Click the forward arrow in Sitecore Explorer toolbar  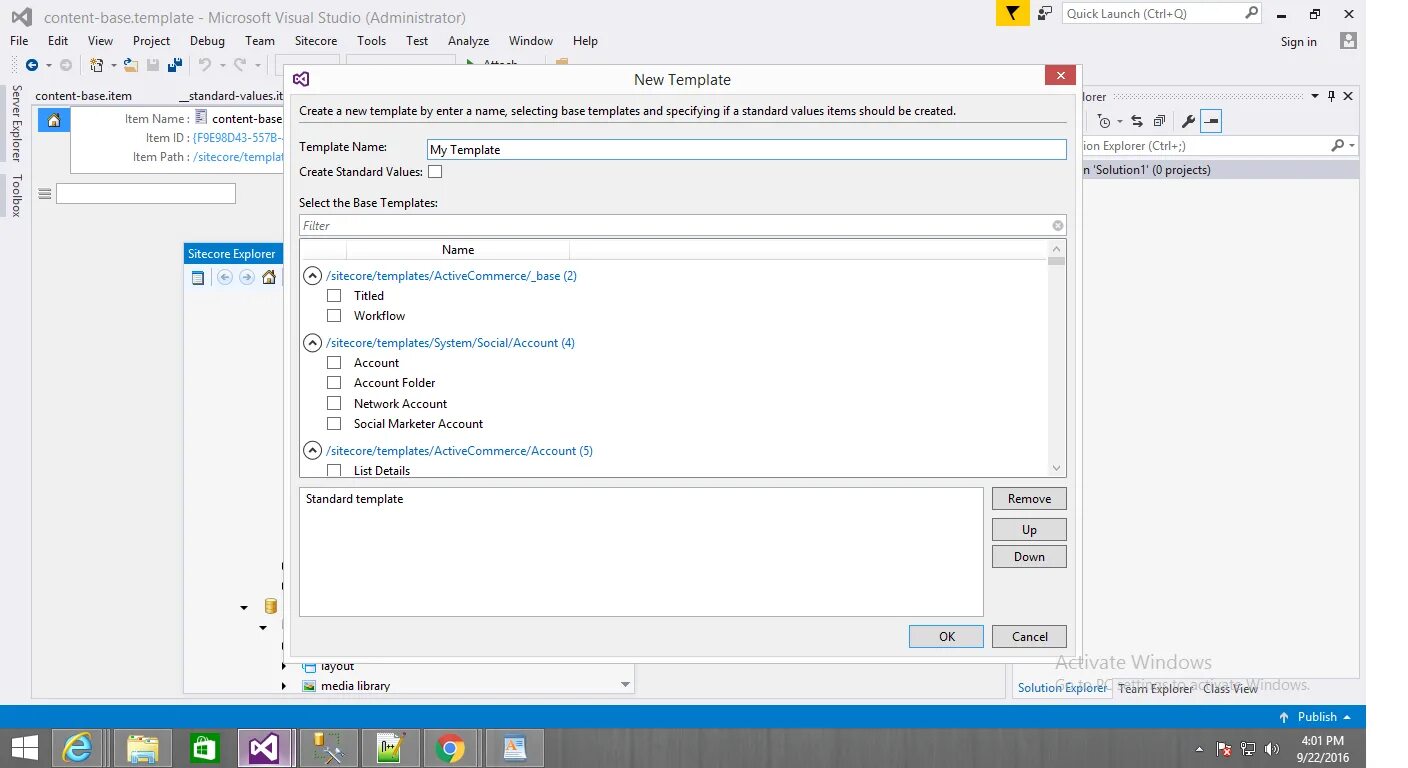(247, 277)
